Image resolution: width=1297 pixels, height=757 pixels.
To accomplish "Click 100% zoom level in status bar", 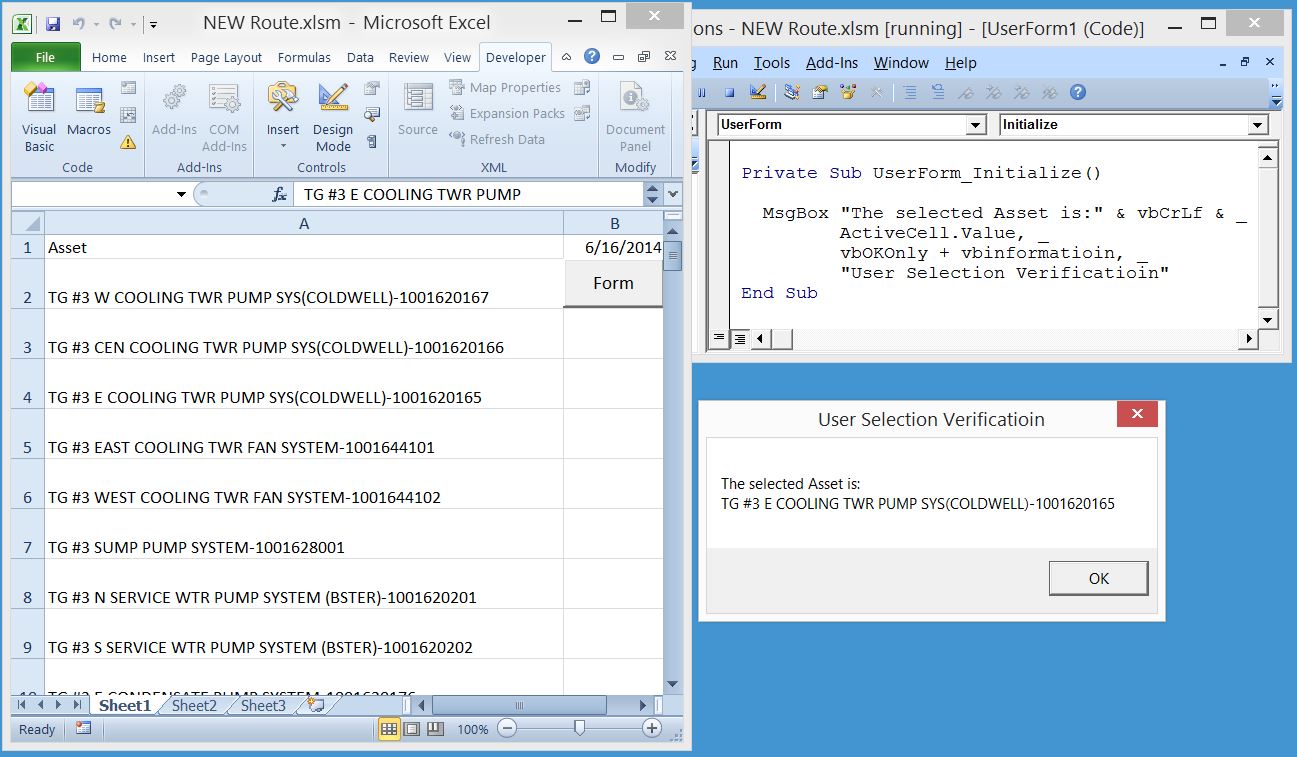I will [x=472, y=730].
